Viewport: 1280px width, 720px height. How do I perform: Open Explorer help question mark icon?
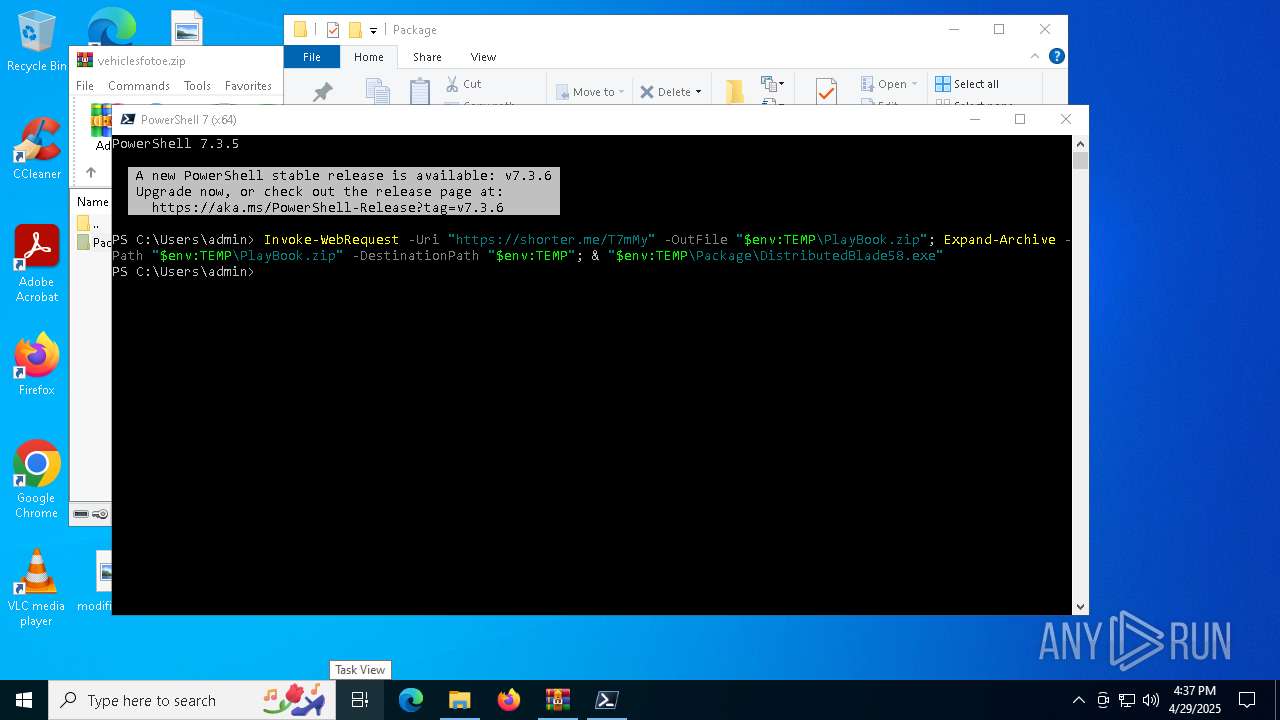point(1056,56)
